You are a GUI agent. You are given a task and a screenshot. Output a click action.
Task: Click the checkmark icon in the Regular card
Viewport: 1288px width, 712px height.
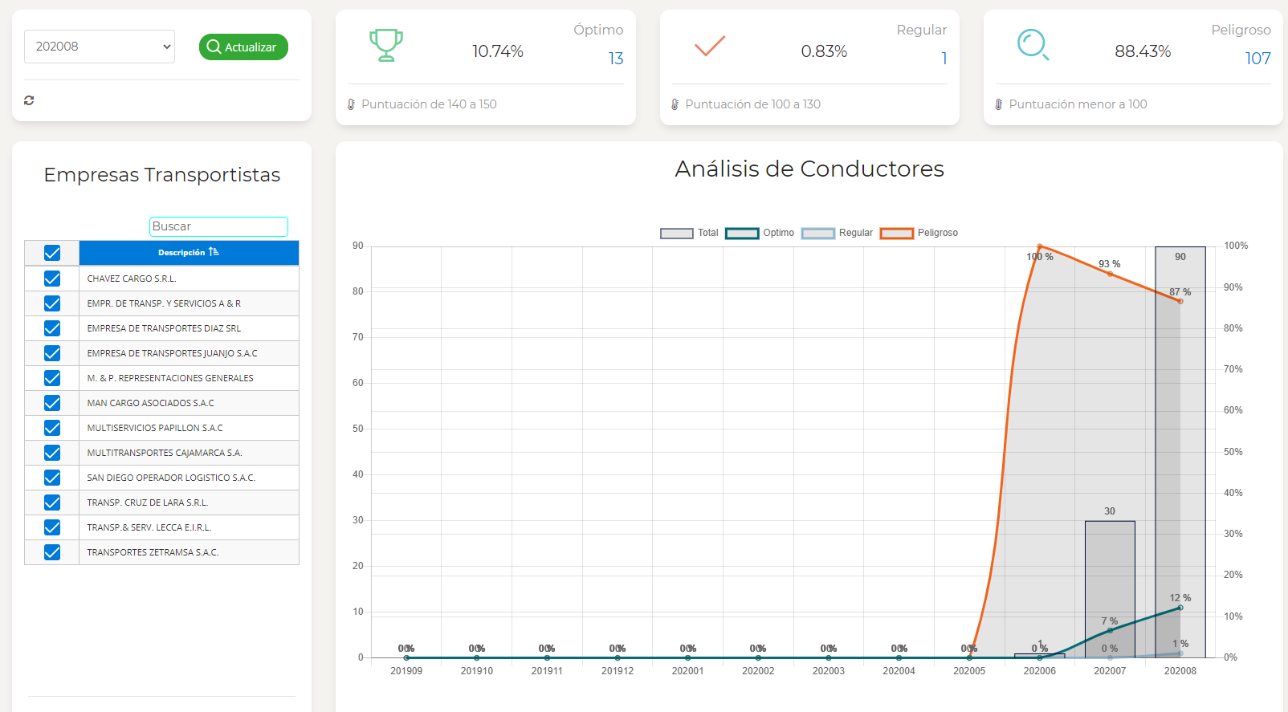709,46
